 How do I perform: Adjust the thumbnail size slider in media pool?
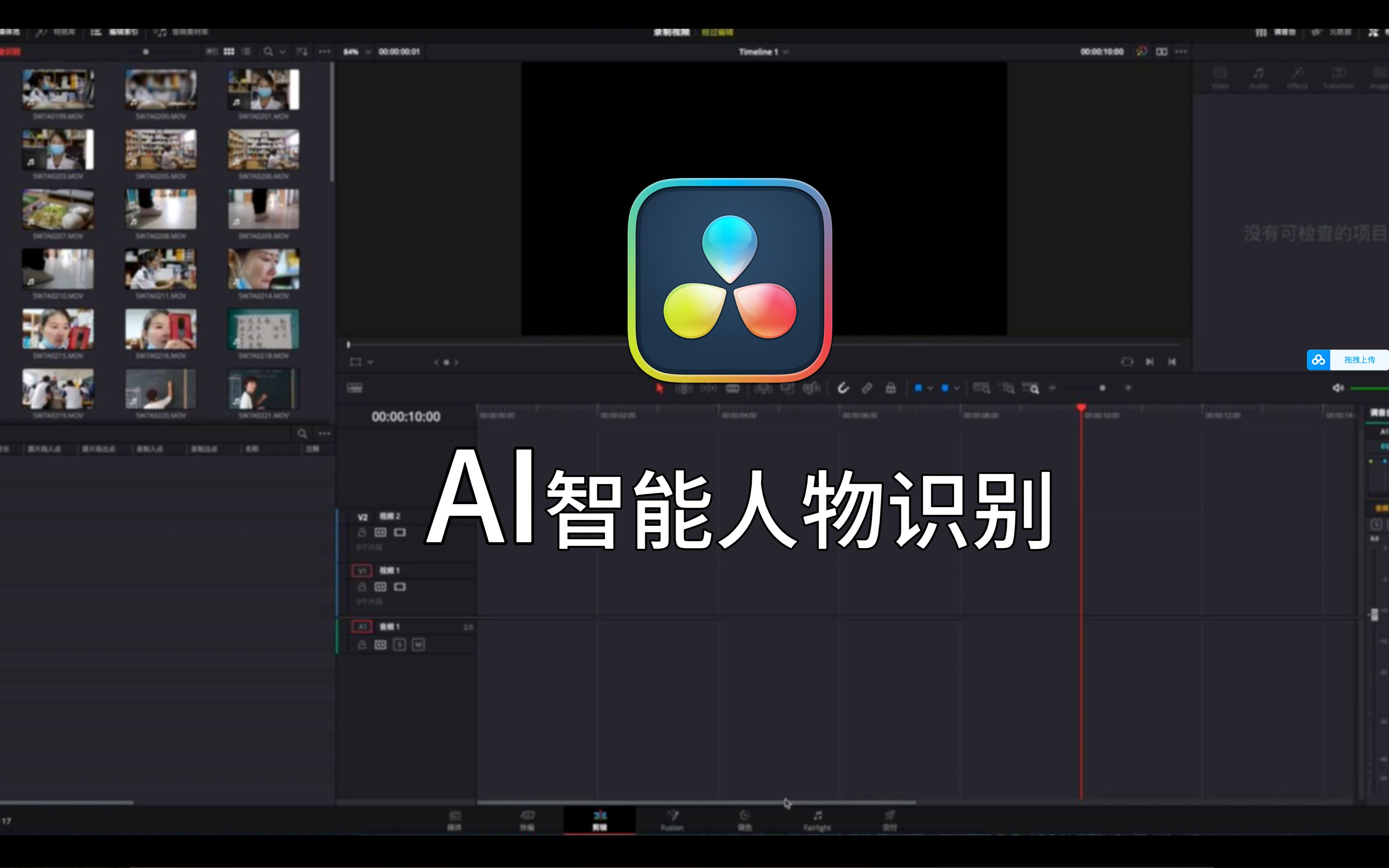tap(146, 52)
